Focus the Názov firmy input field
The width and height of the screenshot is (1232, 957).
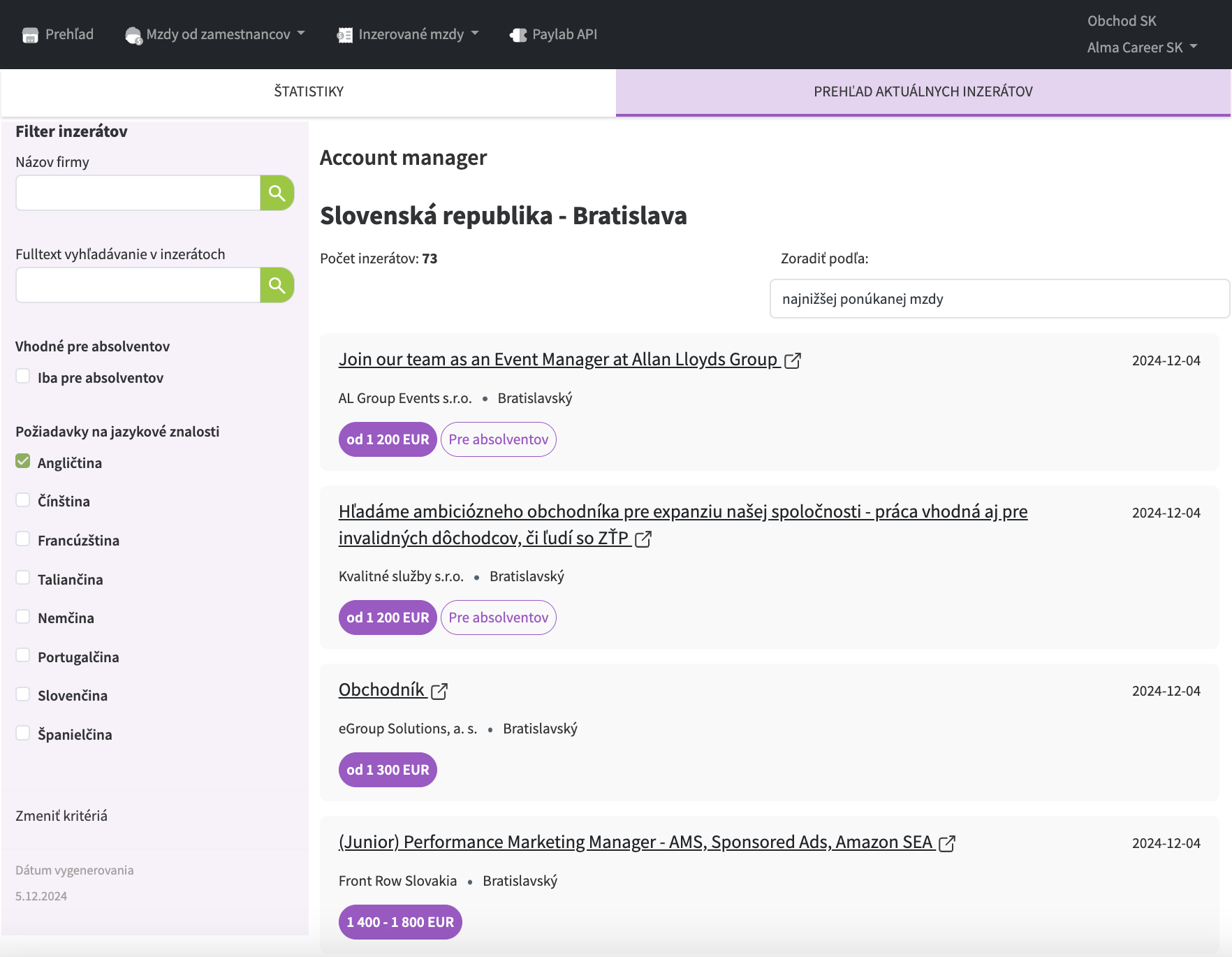(x=138, y=193)
